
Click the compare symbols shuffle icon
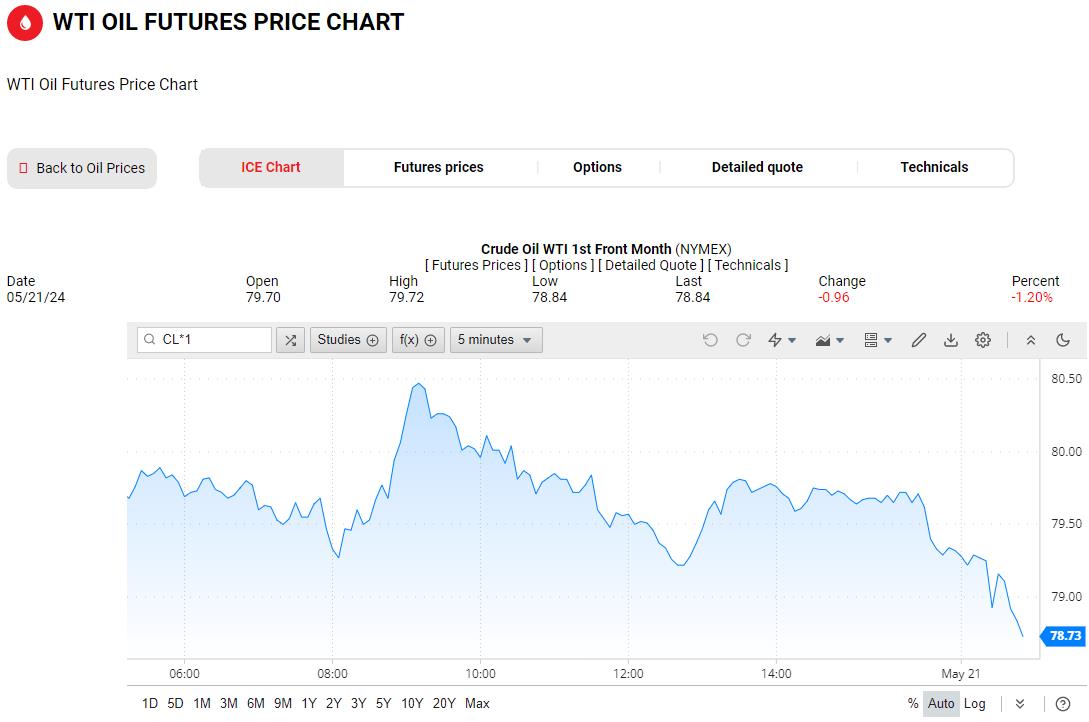tap(290, 340)
